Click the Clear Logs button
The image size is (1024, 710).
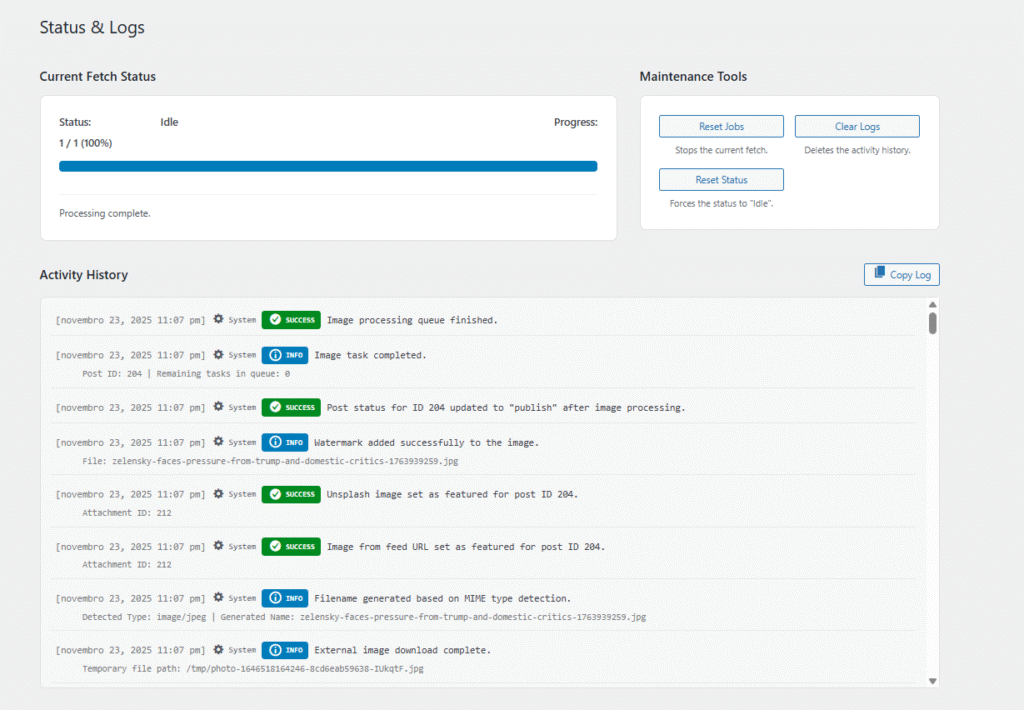click(x=857, y=126)
